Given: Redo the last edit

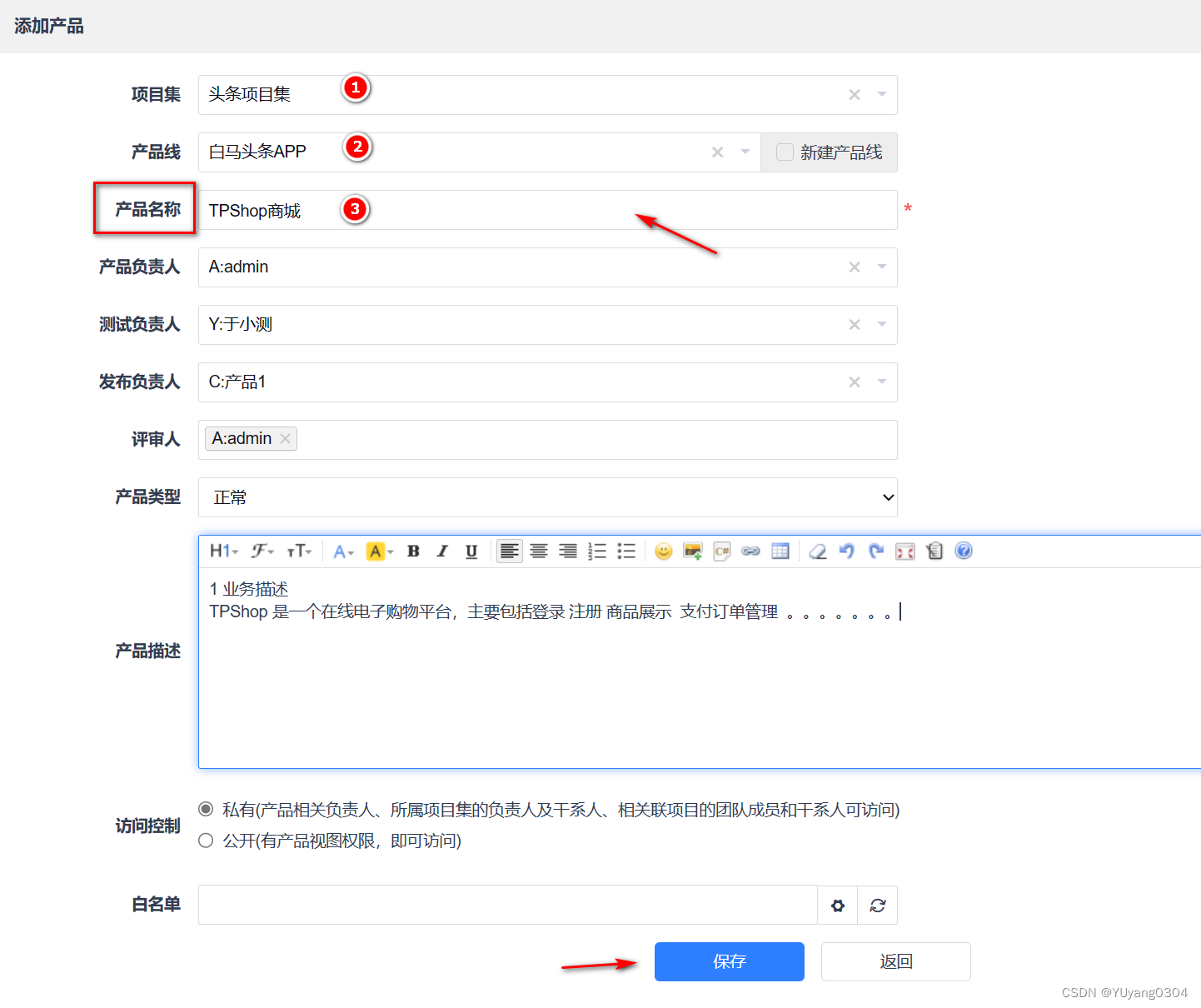Looking at the screenshot, I should tap(876, 551).
